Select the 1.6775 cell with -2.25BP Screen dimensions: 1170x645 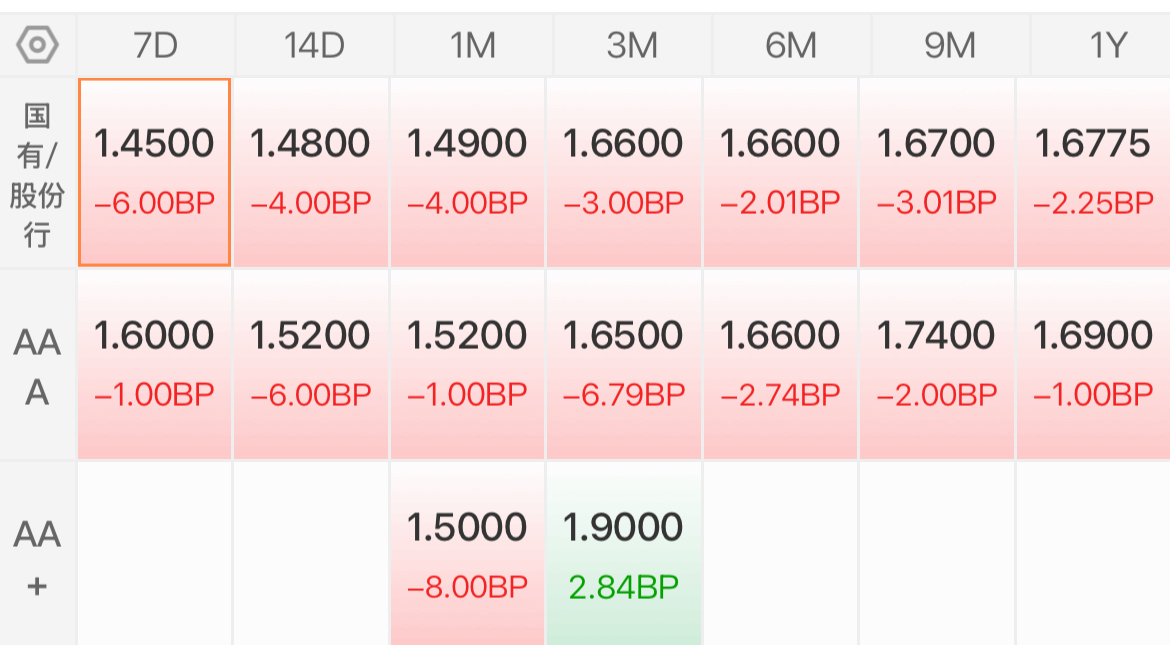coord(1093,172)
